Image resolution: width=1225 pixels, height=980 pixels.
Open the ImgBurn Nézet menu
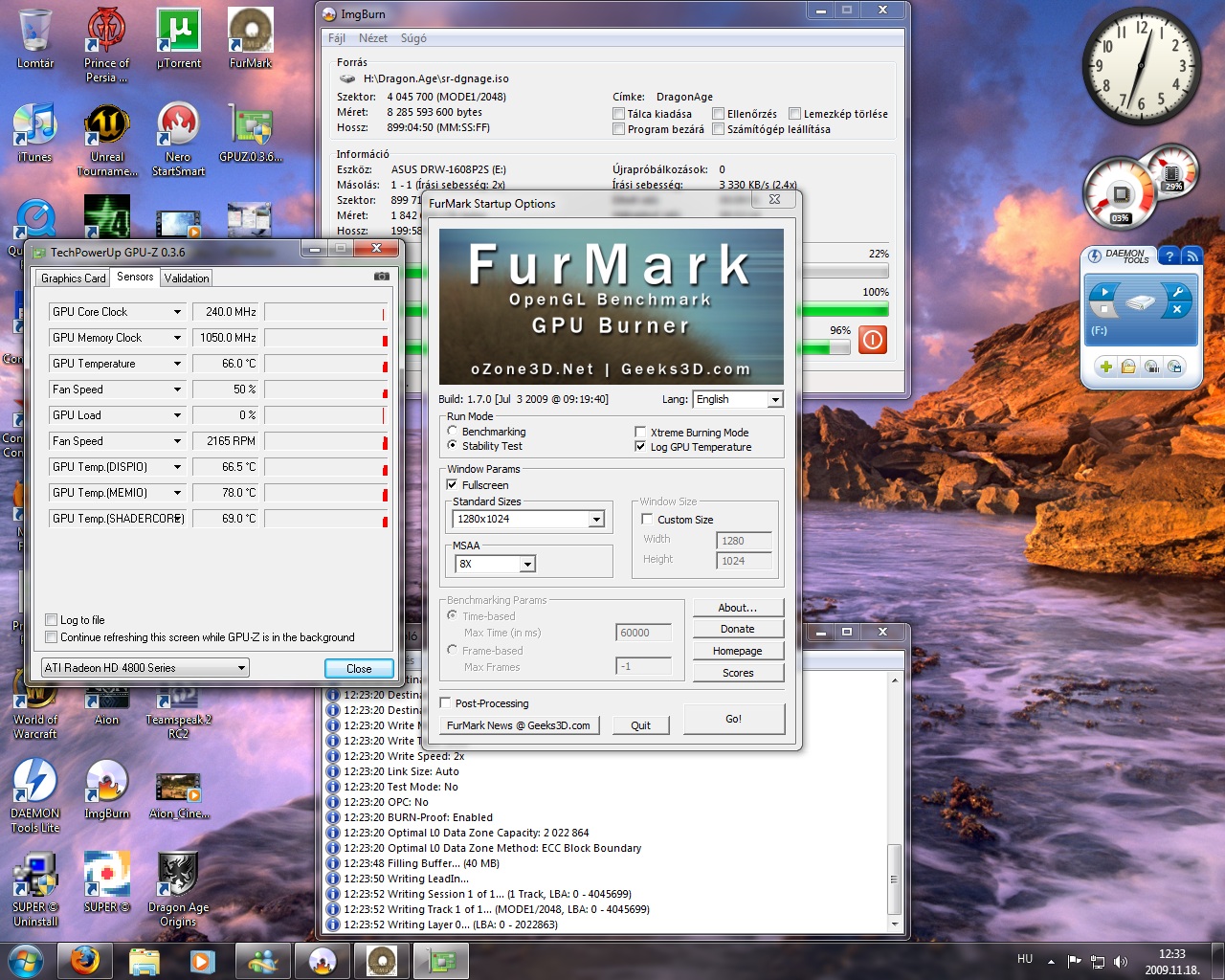(373, 38)
